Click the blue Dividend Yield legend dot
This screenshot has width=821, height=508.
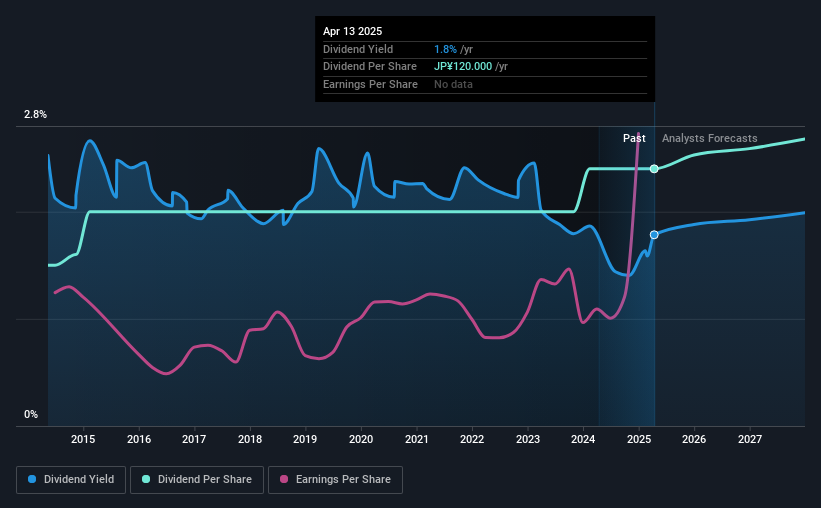pos(32,479)
